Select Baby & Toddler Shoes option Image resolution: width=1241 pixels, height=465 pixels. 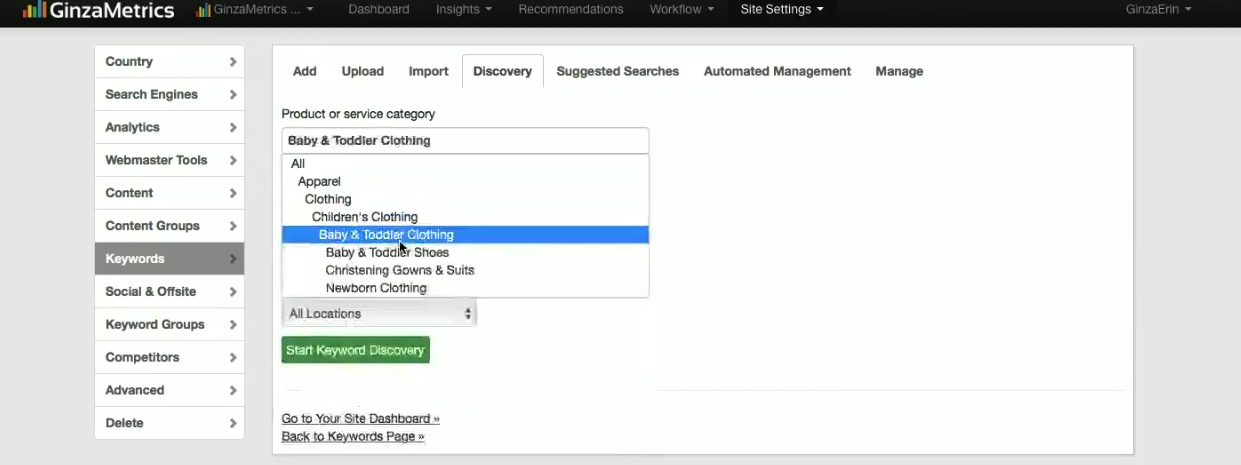tap(465, 253)
